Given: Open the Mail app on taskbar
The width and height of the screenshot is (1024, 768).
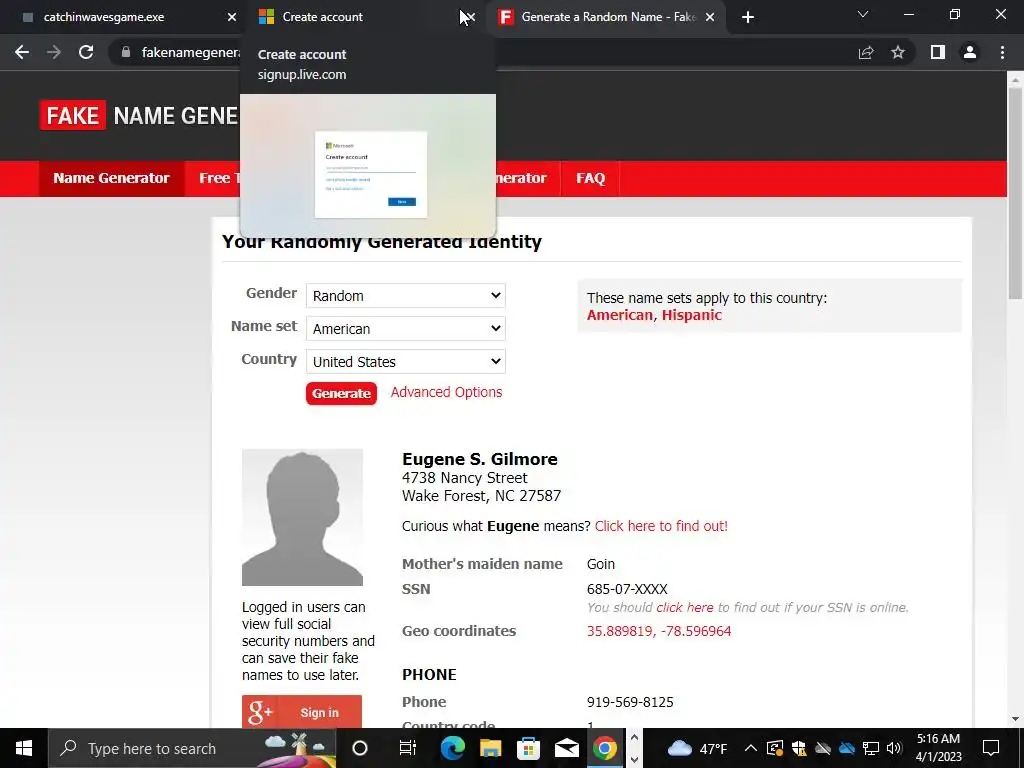Looking at the screenshot, I should tap(567, 748).
